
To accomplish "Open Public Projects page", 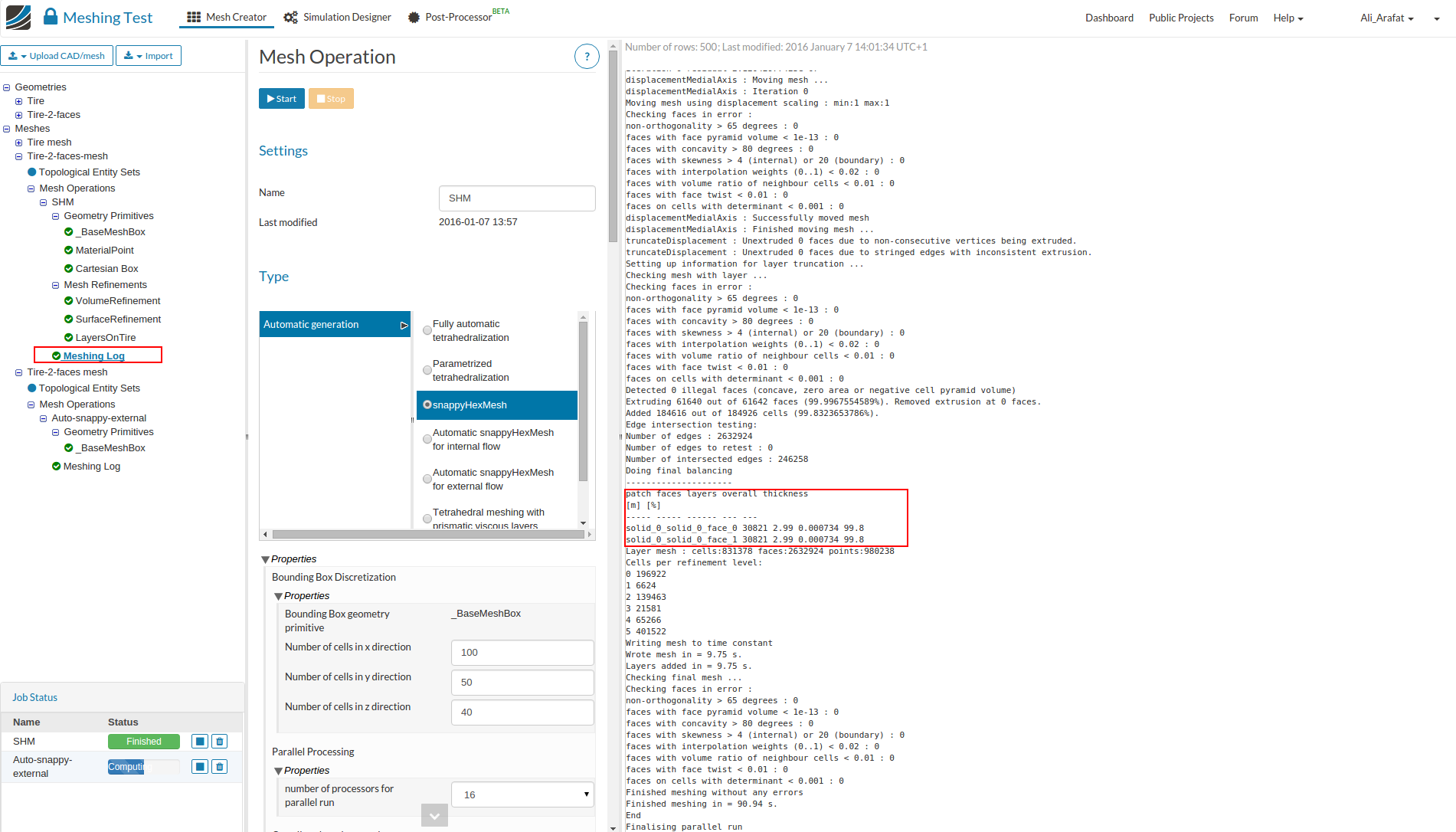I will [1181, 18].
